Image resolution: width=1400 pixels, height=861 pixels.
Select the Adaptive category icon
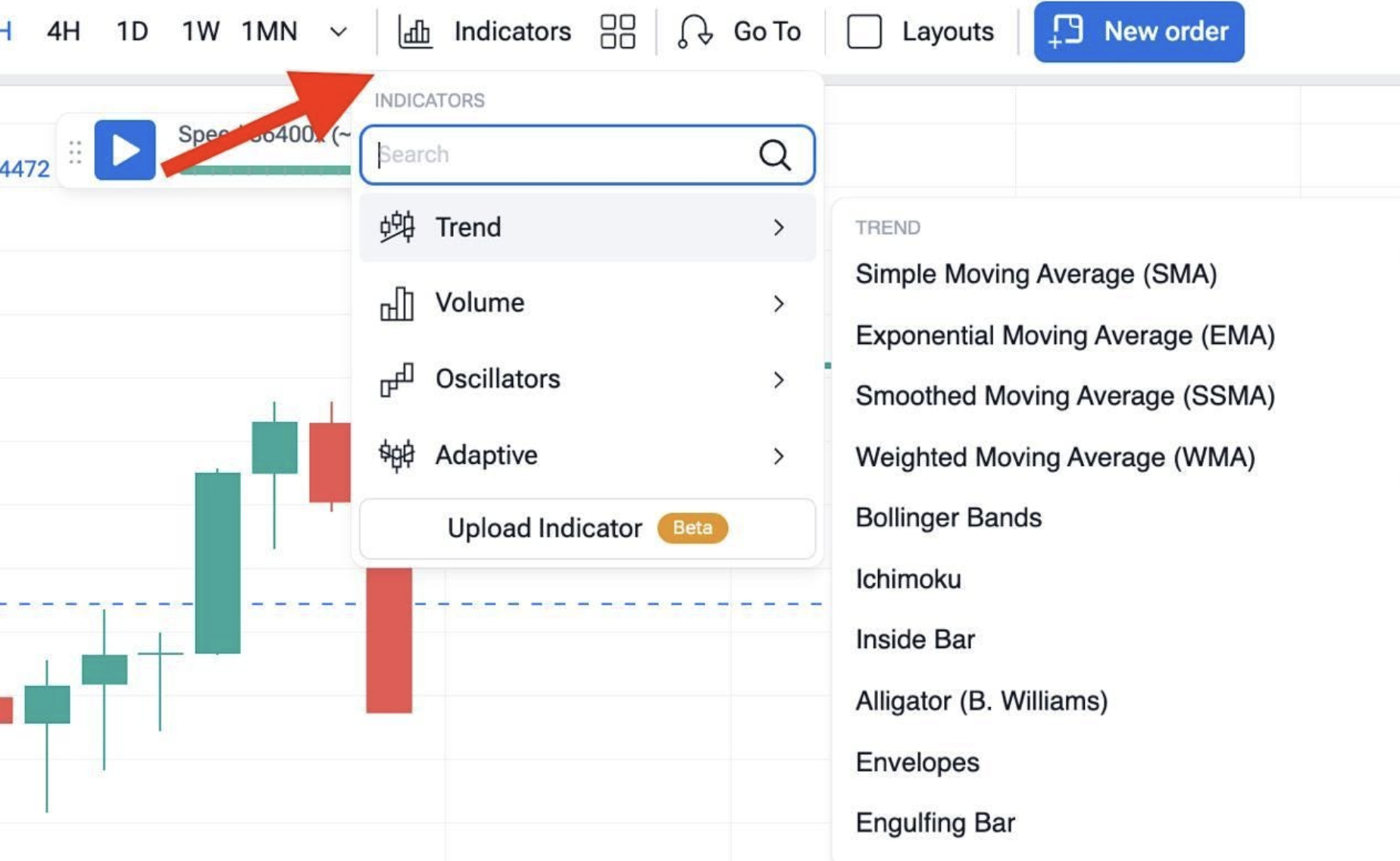point(397,455)
